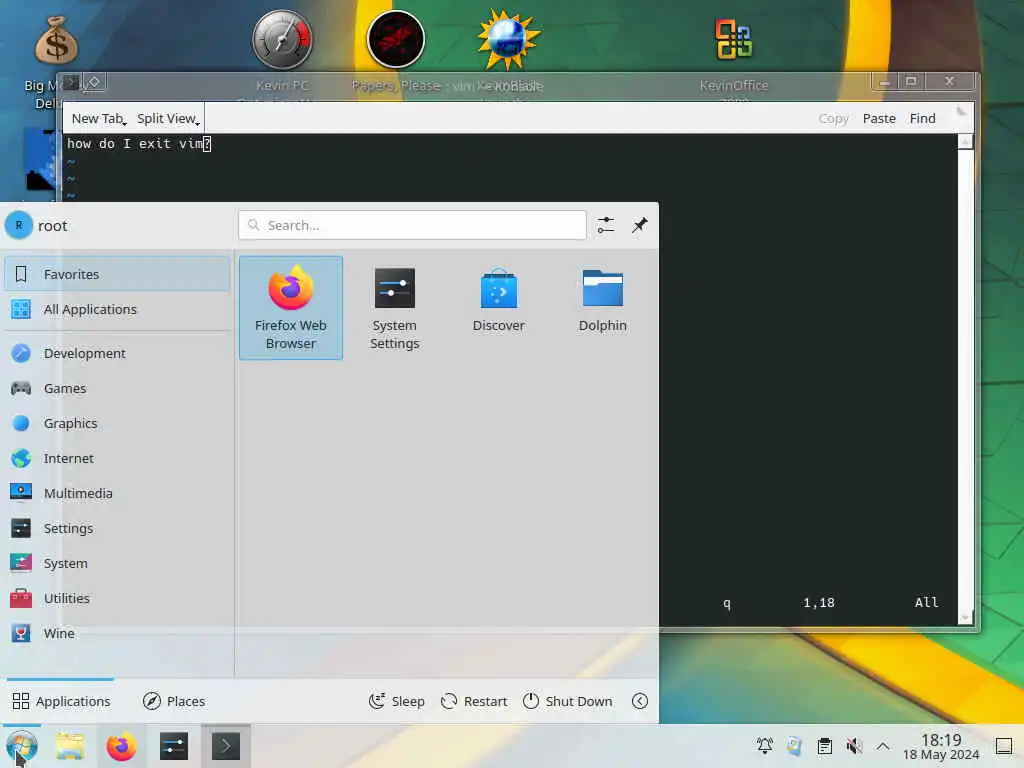Pin the application launcher open

(x=639, y=225)
